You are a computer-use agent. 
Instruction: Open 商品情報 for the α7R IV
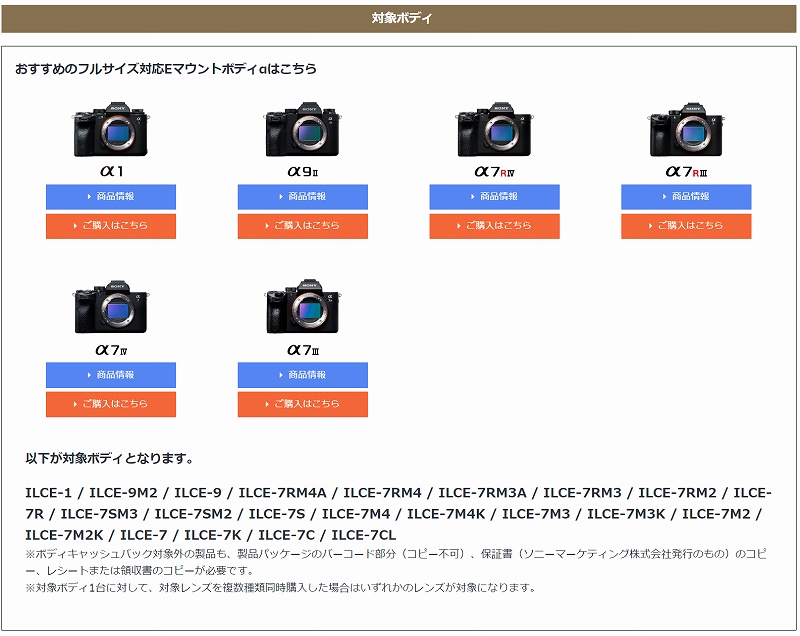(494, 196)
